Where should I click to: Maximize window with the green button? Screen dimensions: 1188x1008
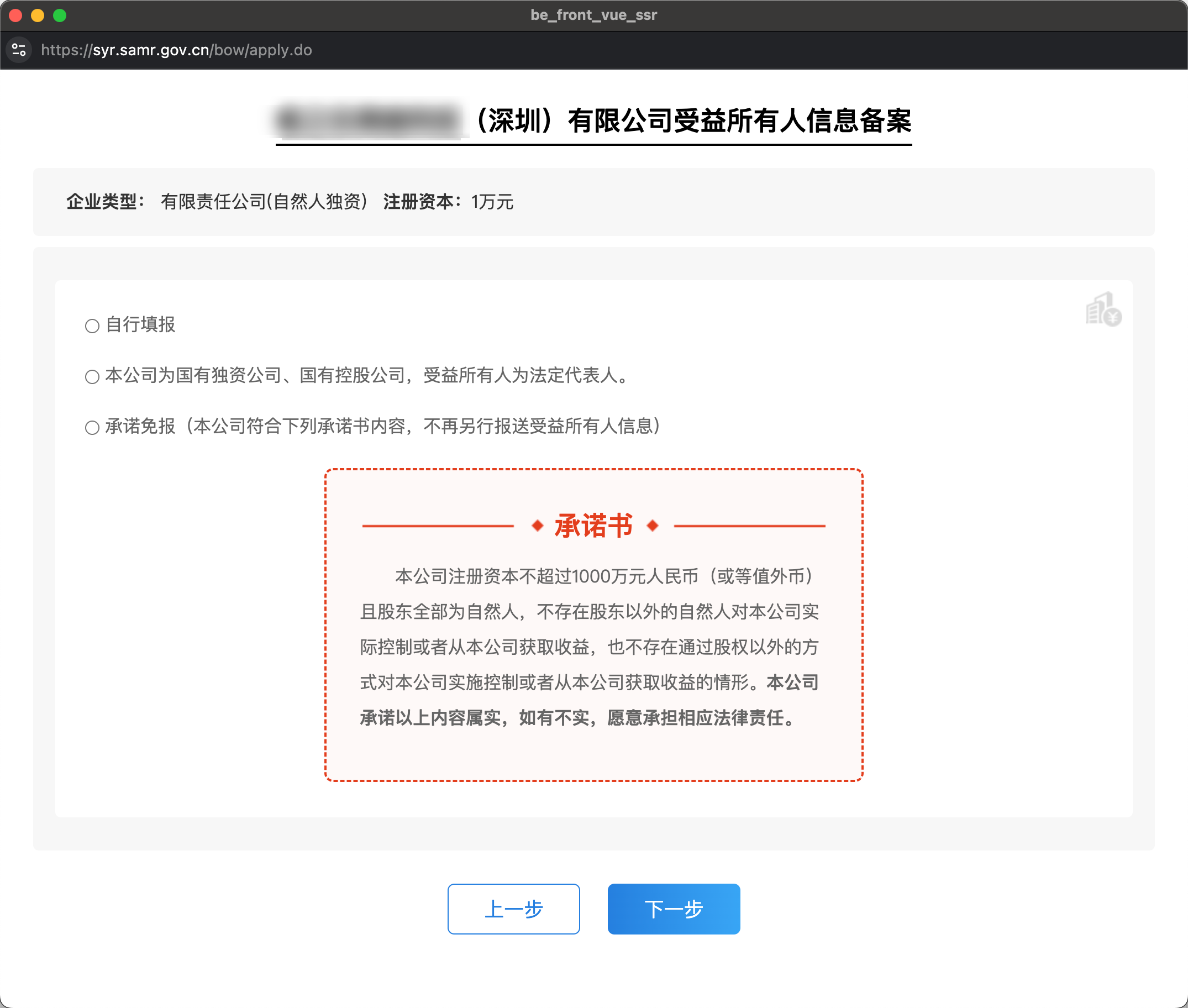tap(60, 15)
